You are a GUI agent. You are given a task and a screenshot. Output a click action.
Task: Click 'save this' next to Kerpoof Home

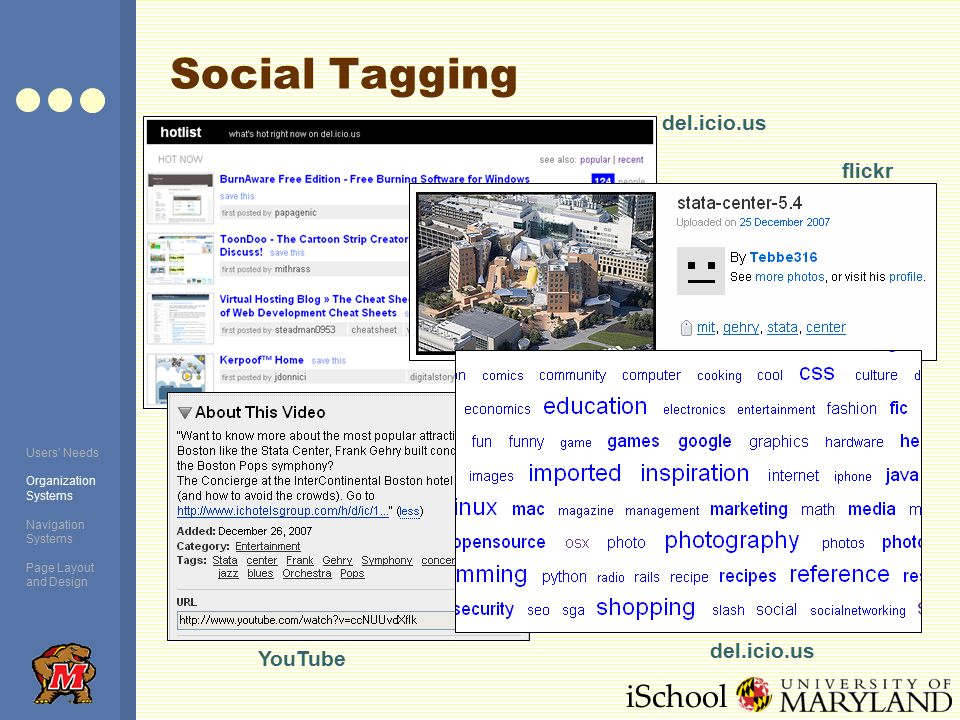[x=329, y=361]
